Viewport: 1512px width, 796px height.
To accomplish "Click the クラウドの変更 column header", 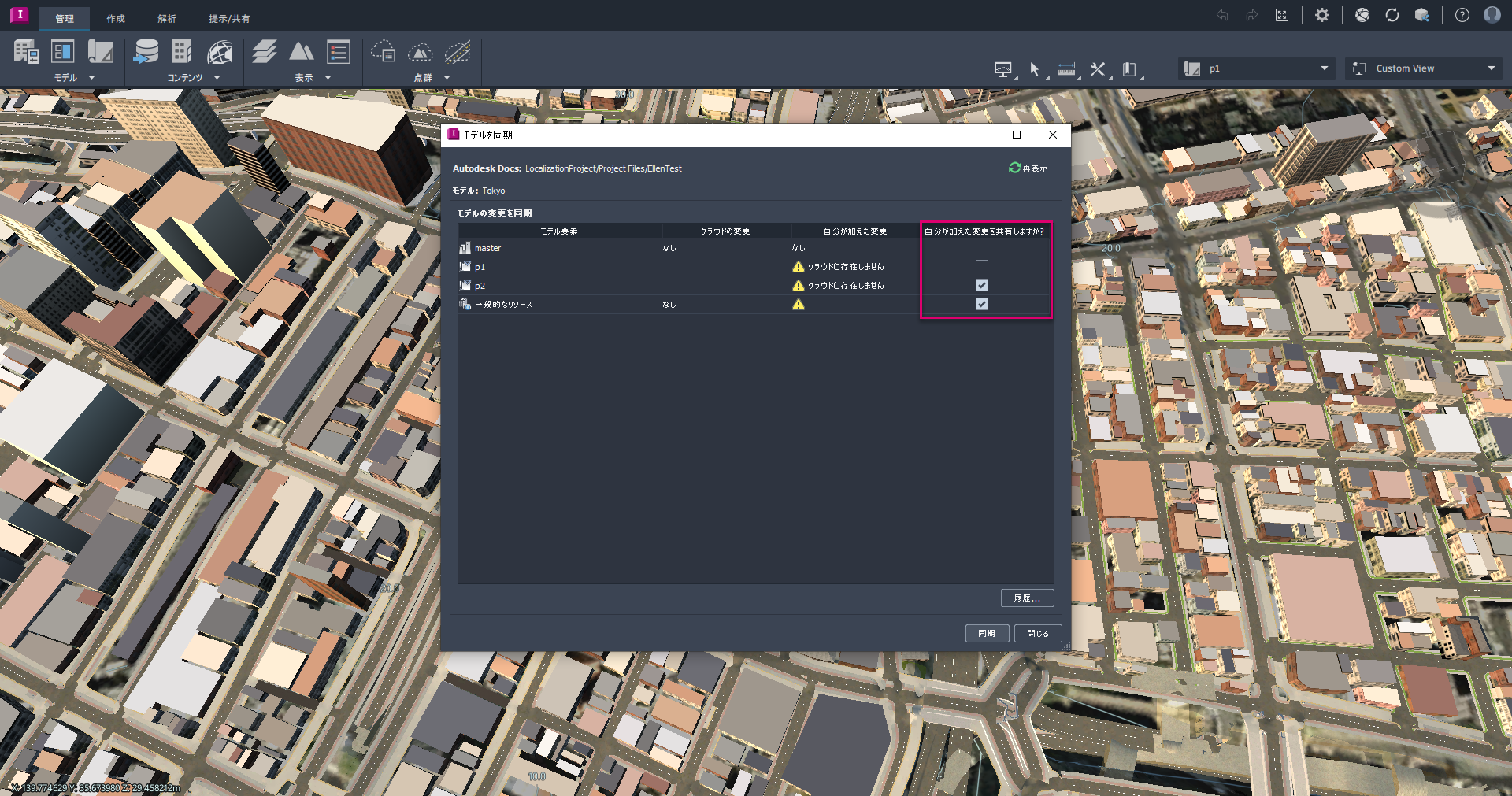I will point(725,231).
